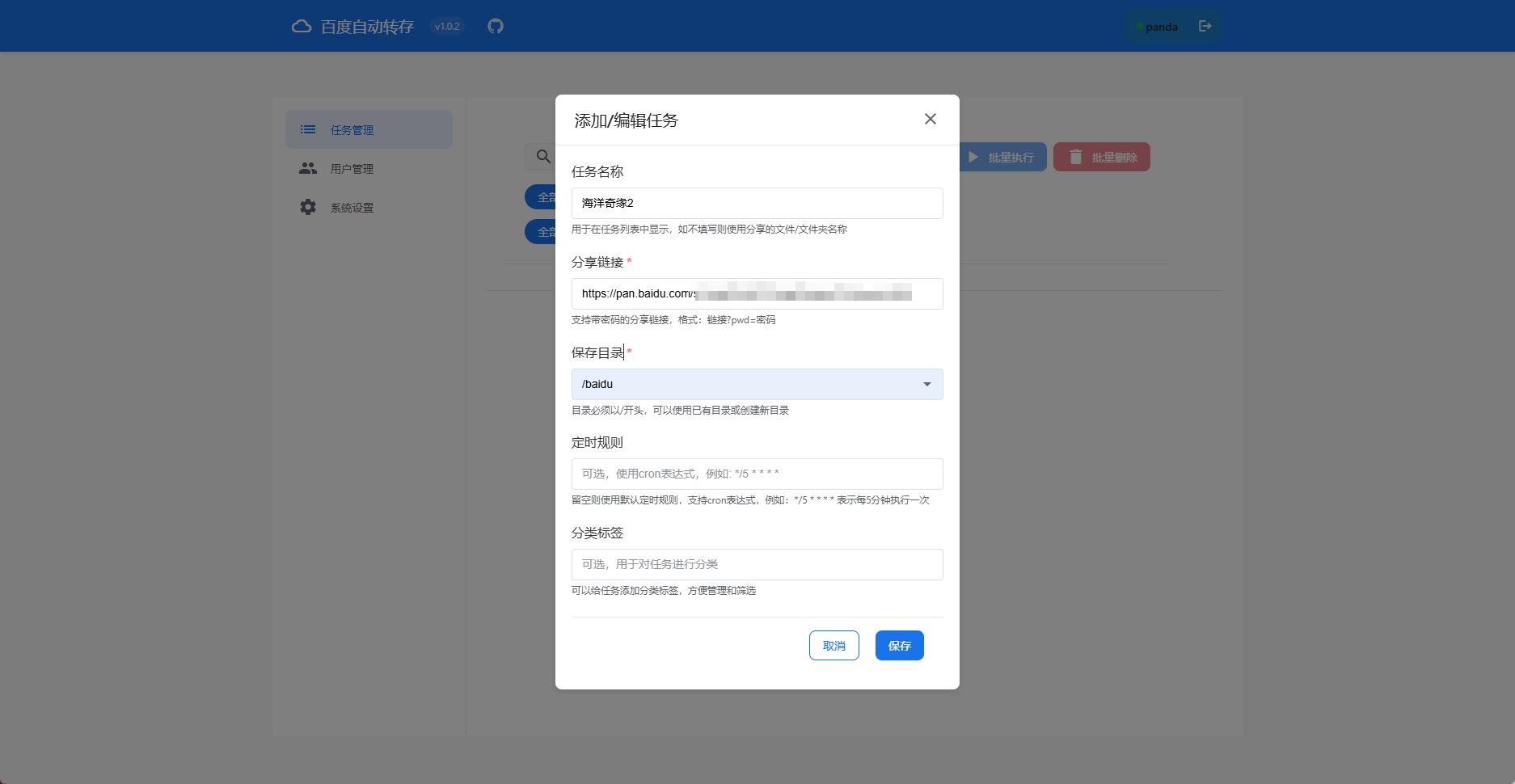Click the search magnifier icon
The width and height of the screenshot is (1515, 784).
click(544, 157)
